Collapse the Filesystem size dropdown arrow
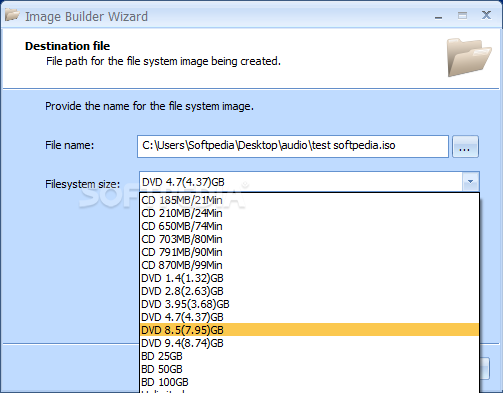The width and height of the screenshot is (503, 393). tap(471, 182)
